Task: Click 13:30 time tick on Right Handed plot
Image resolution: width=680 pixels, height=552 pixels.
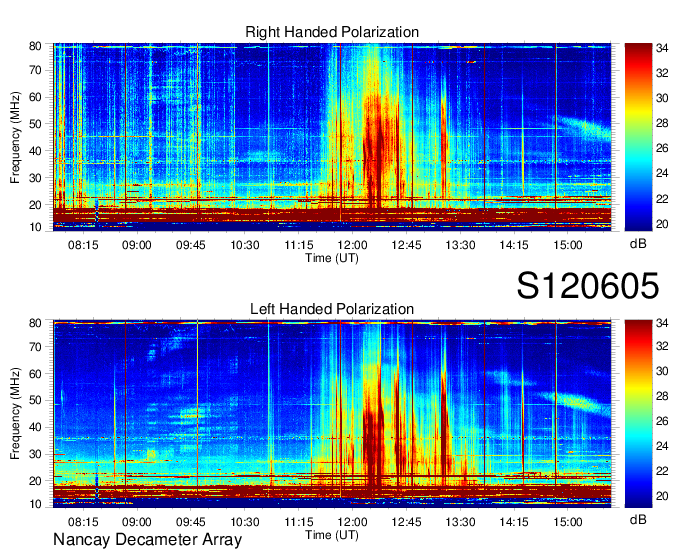Action: point(461,245)
